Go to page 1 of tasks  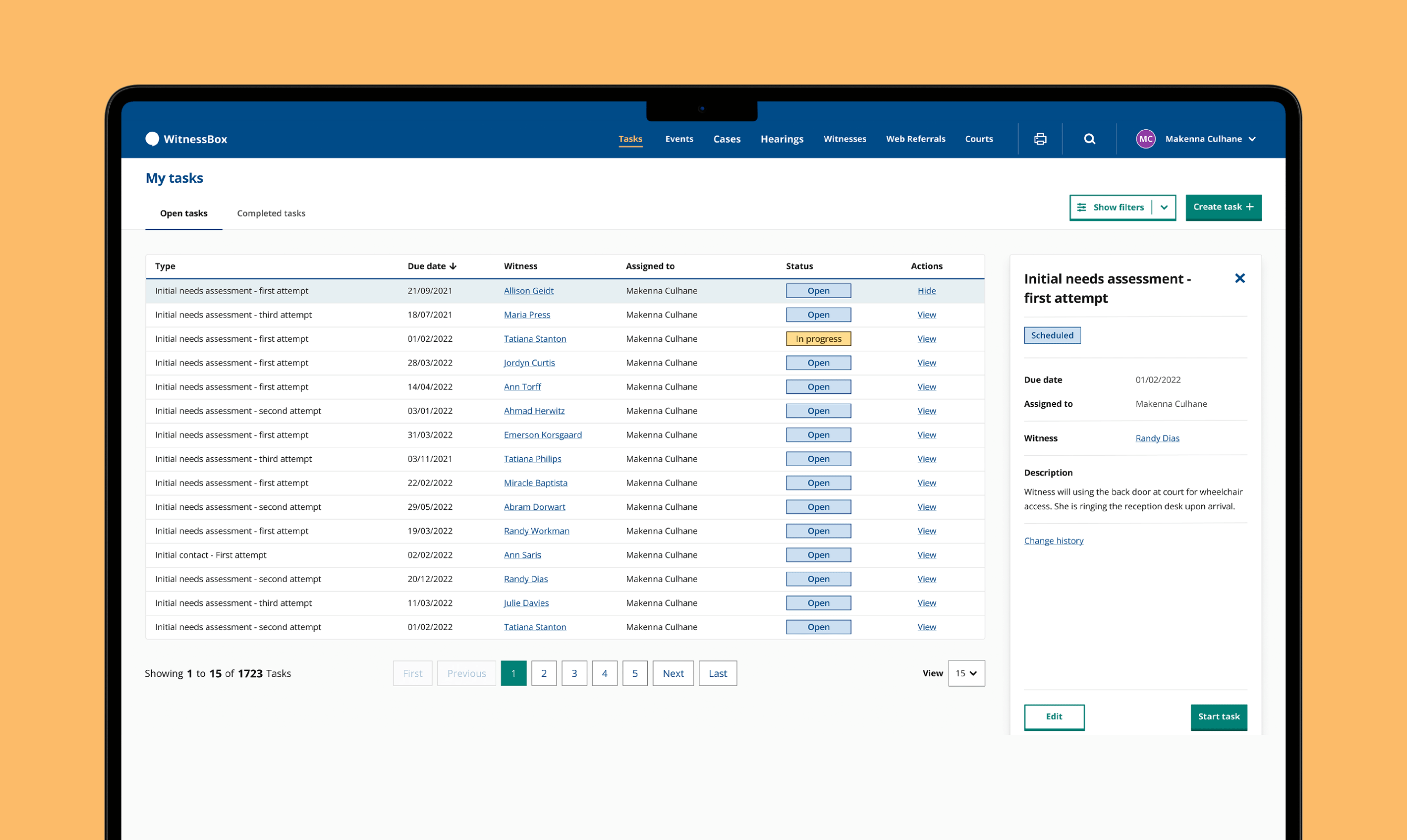pyautogui.click(x=513, y=673)
